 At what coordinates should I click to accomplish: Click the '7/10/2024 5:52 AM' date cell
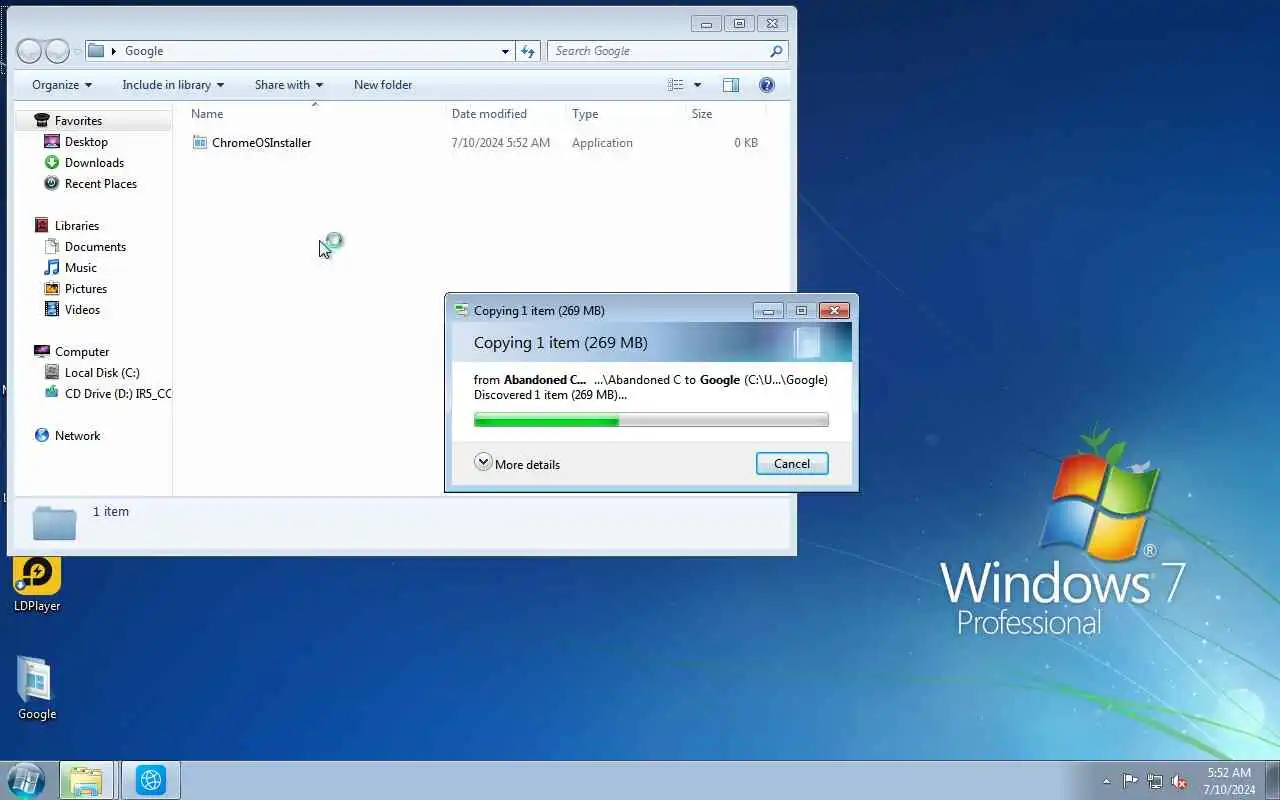501,143
